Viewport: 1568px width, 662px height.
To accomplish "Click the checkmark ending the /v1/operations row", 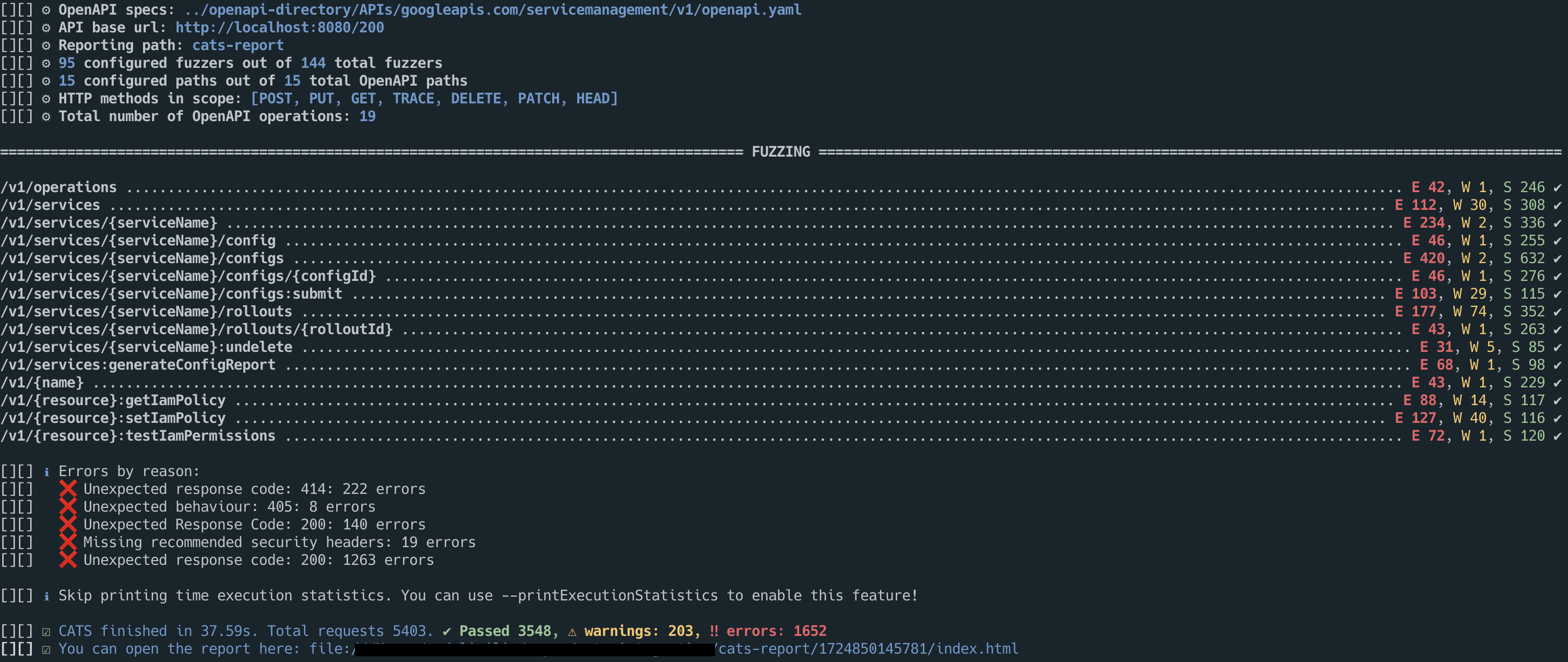I will (1557, 187).
